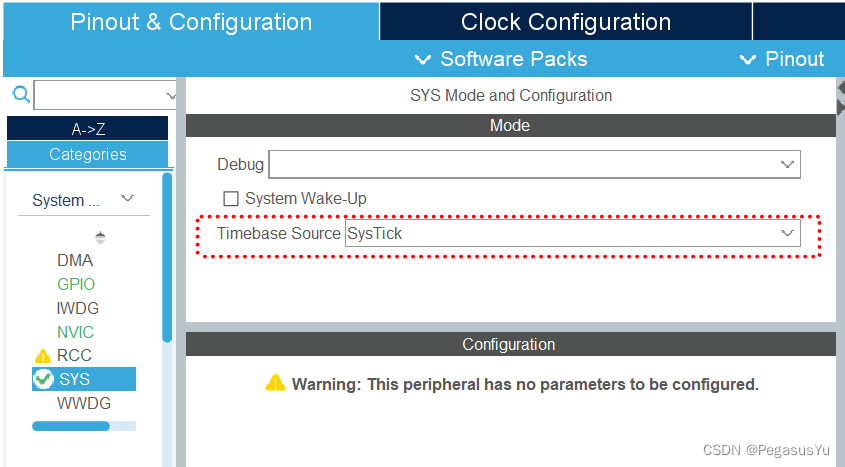Click the green checkmark icon beside SYS

coord(43,379)
